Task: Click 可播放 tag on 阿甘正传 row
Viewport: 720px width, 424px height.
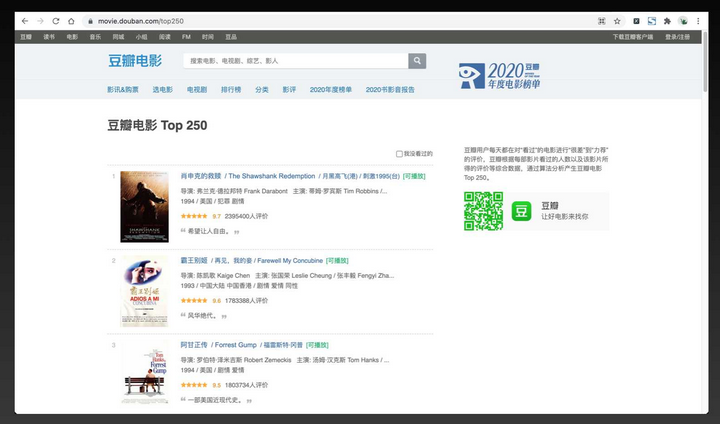Action: coord(317,345)
